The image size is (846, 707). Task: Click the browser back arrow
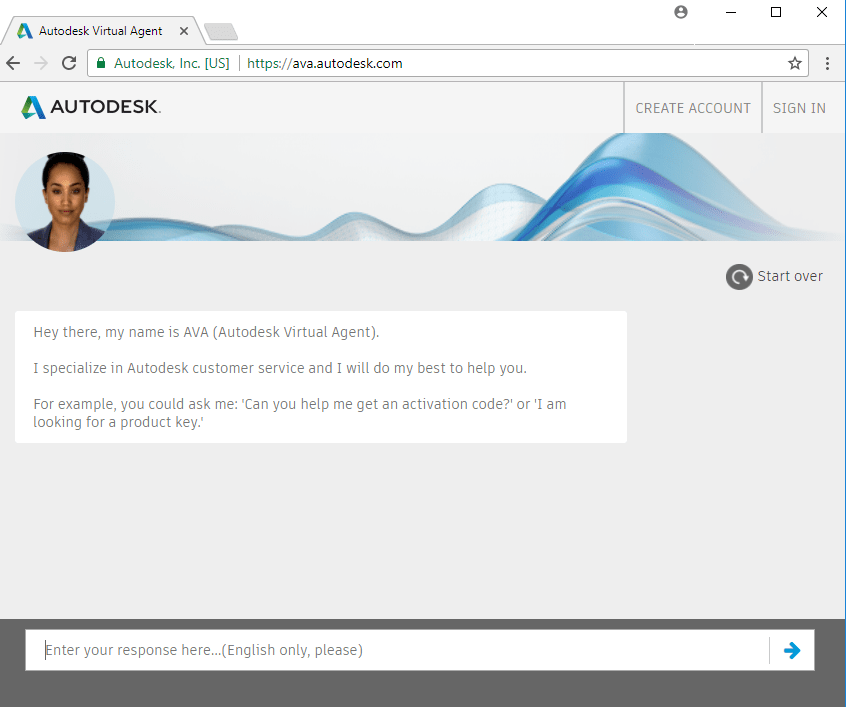16,62
